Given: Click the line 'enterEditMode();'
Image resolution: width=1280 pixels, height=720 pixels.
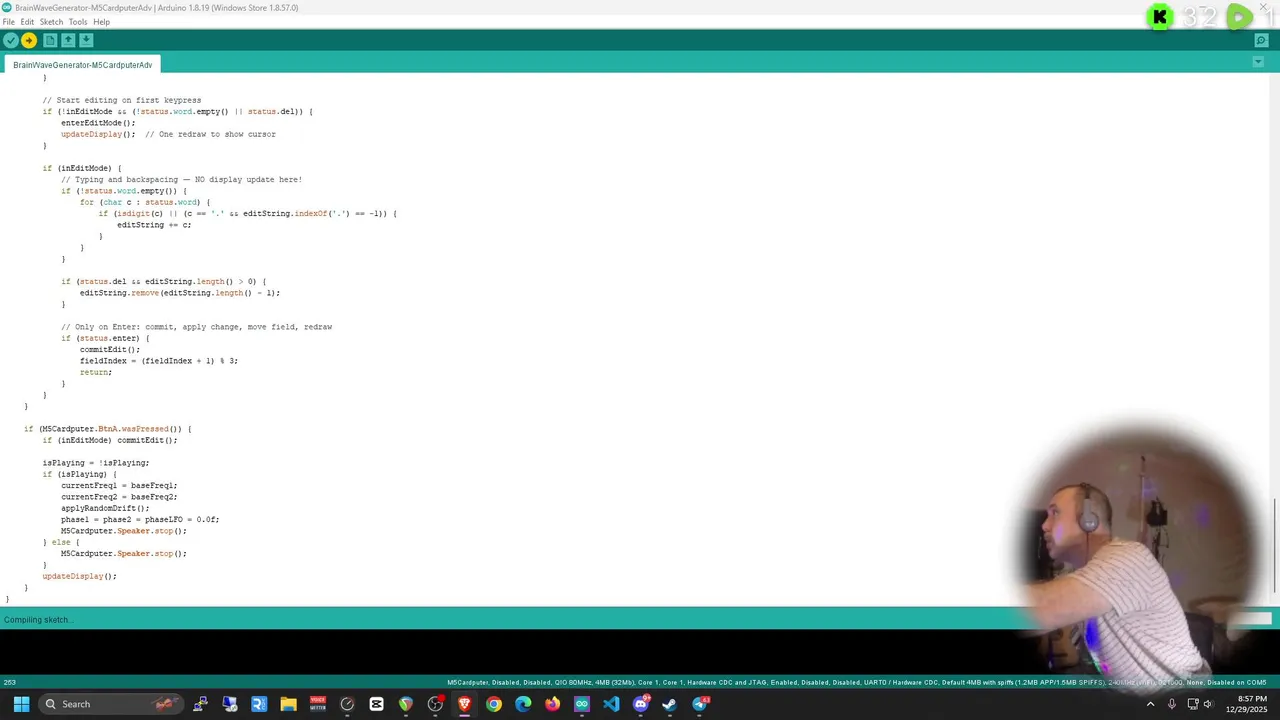Looking at the screenshot, I should pos(98,123).
